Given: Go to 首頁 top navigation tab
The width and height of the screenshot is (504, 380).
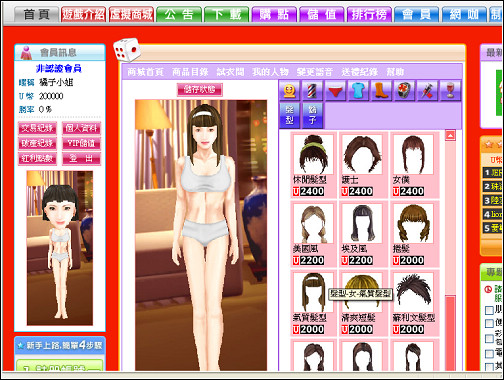Looking at the screenshot, I should tap(37, 15).
